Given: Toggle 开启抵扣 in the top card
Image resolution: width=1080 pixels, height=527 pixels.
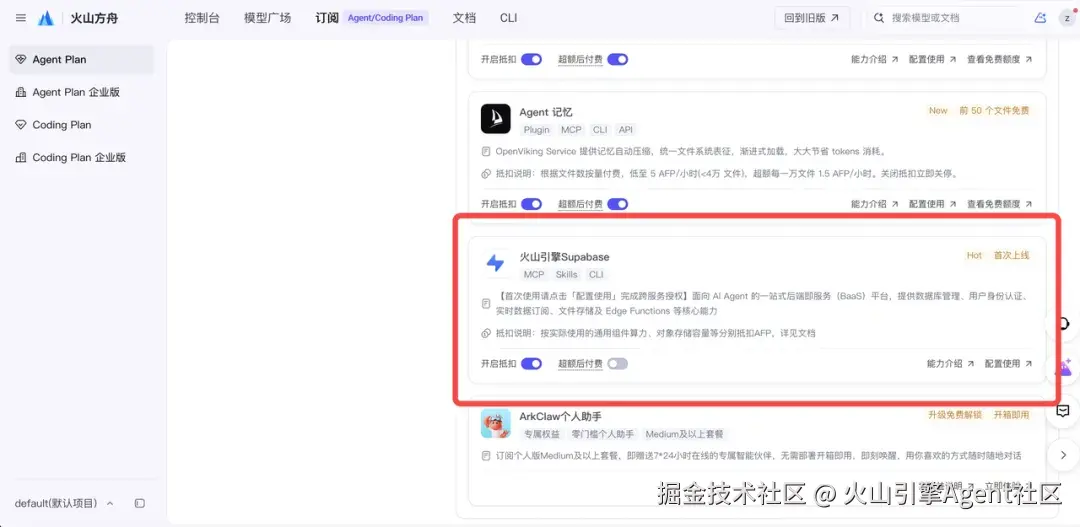Looking at the screenshot, I should [x=531, y=59].
